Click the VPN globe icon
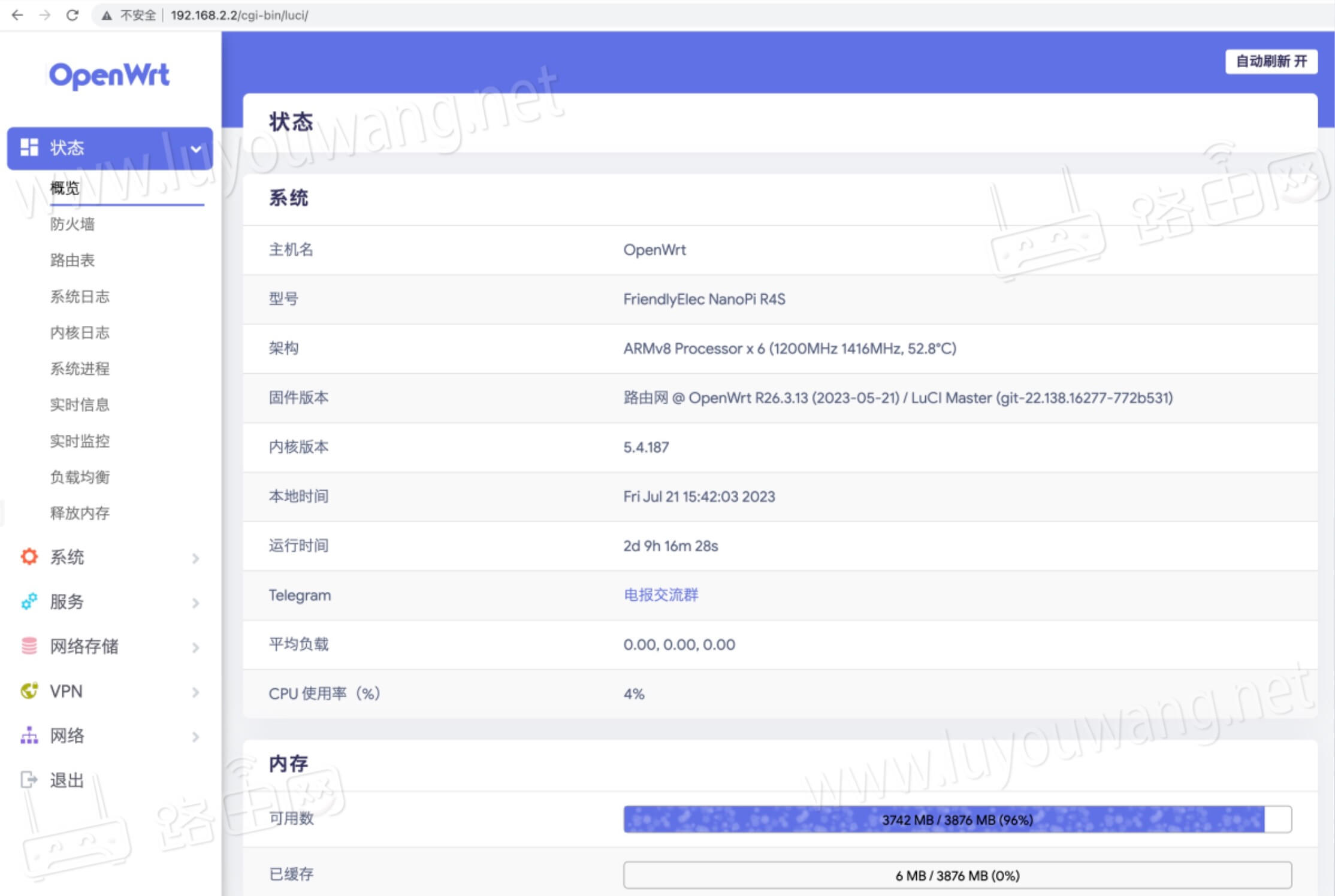 [x=28, y=691]
